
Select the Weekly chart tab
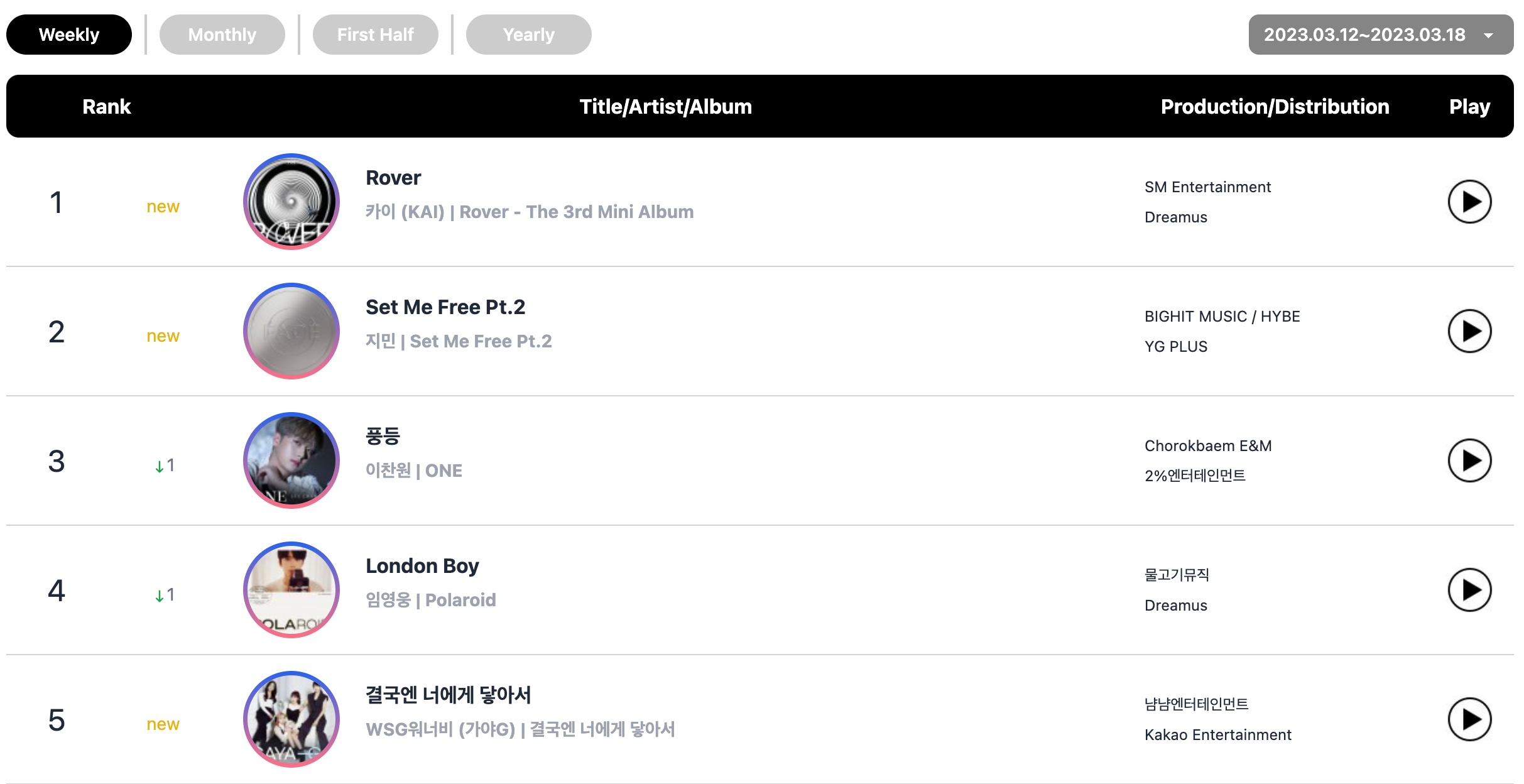(x=69, y=35)
